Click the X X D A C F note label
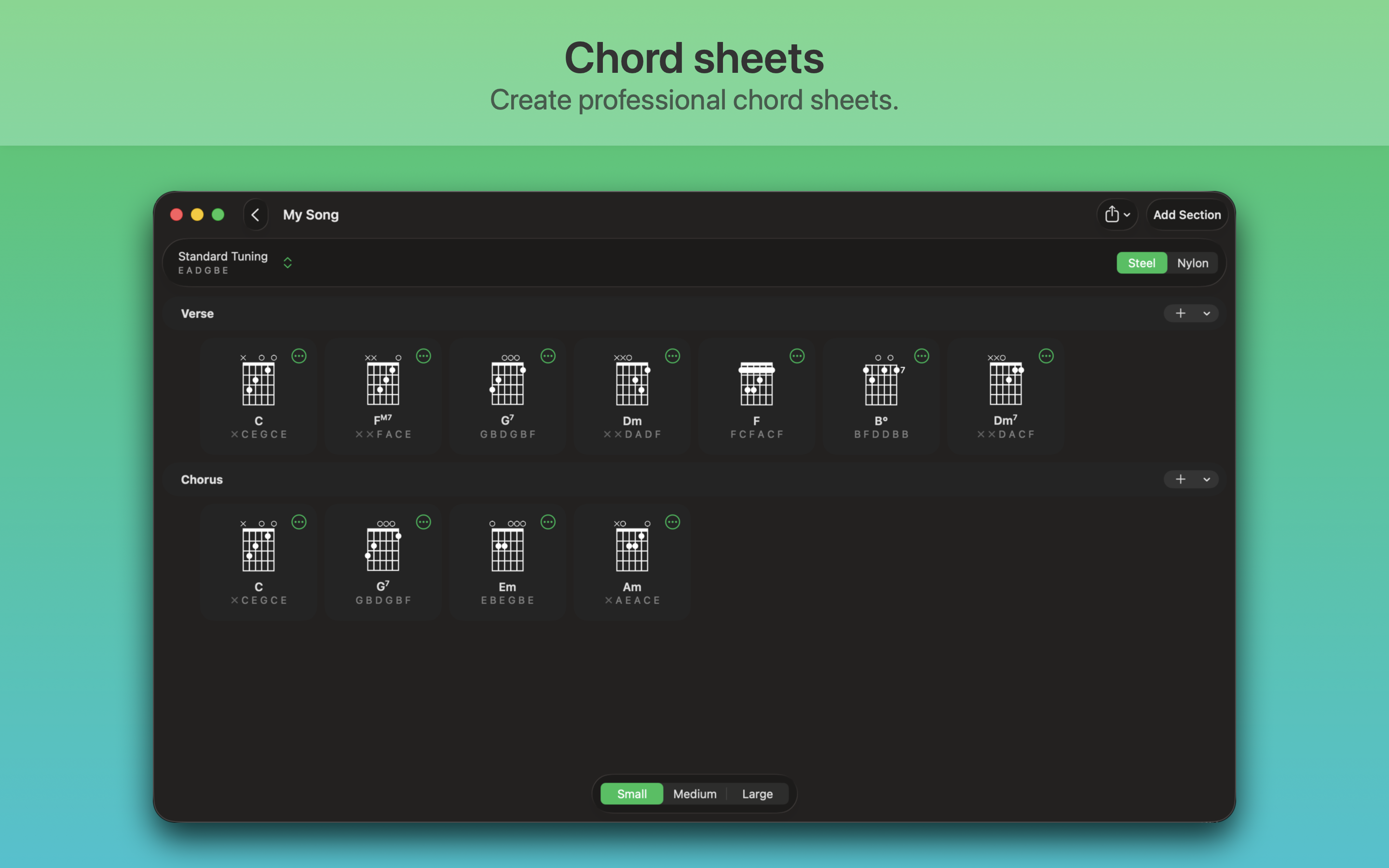Image resolution: width=1389 pixels, height=868 pixels. pos(1006,434)
